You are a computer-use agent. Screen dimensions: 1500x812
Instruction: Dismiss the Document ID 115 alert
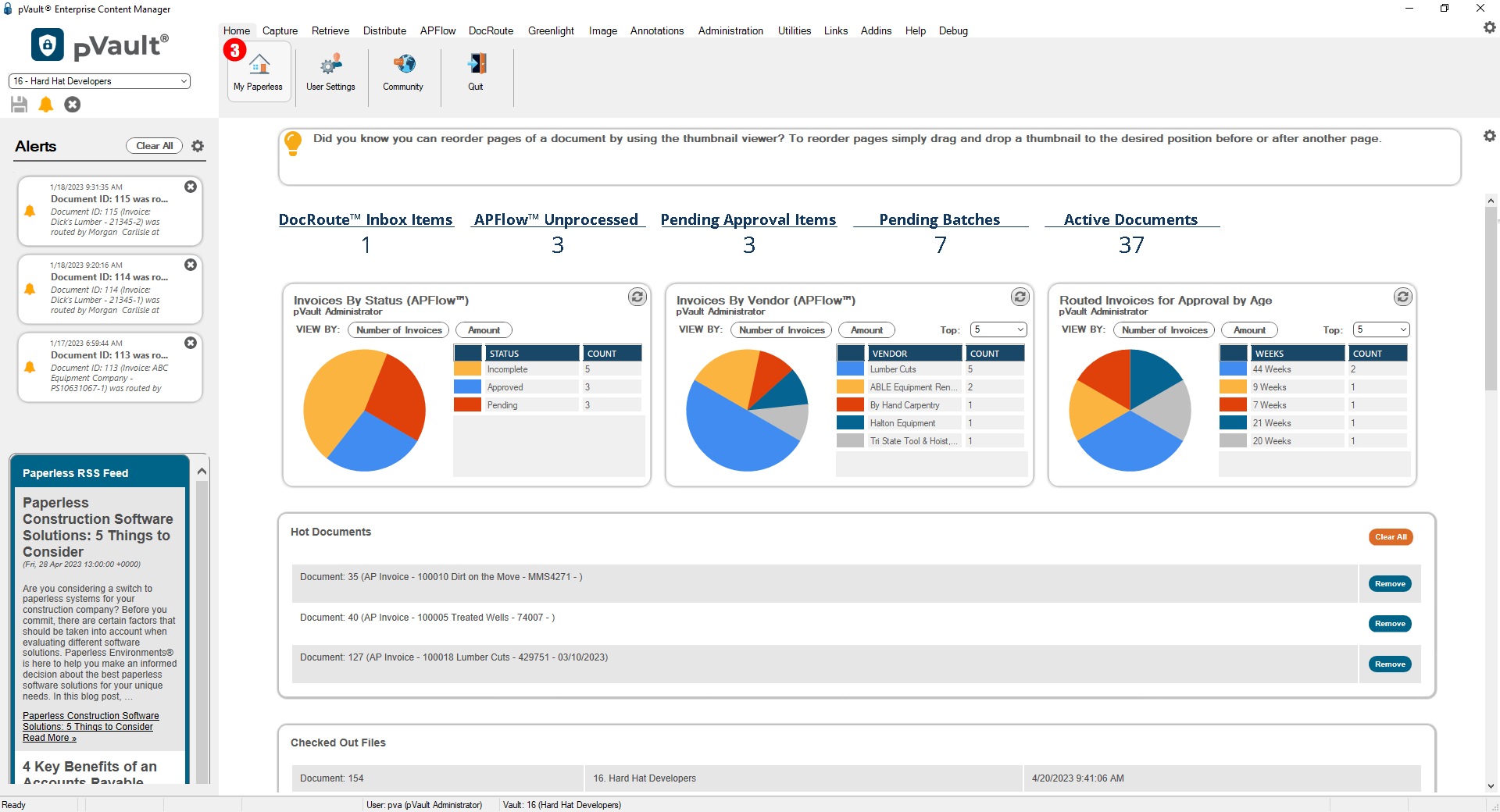click(191, 187)
